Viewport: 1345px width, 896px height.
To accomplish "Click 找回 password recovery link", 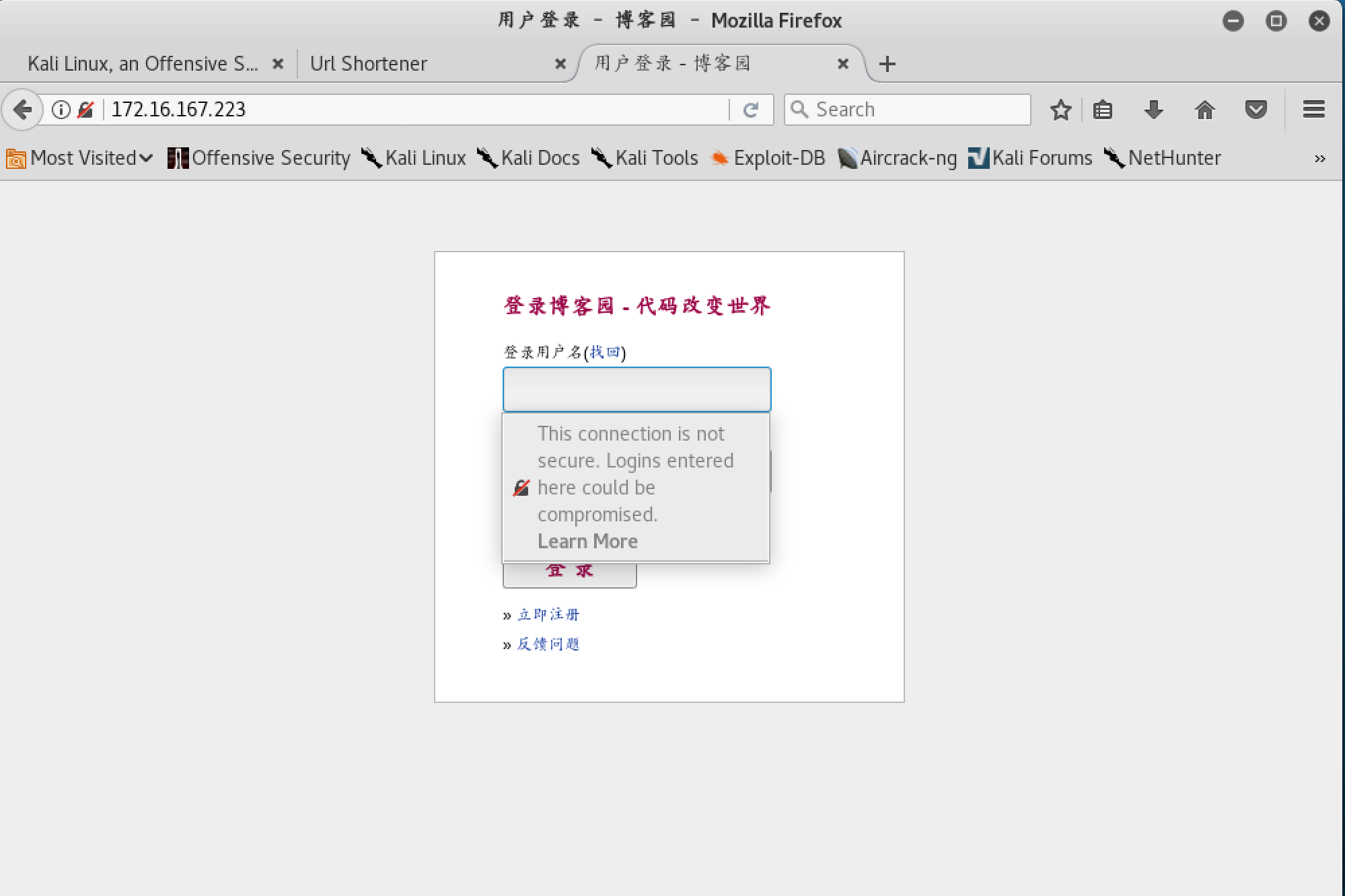I will [602, 351].
